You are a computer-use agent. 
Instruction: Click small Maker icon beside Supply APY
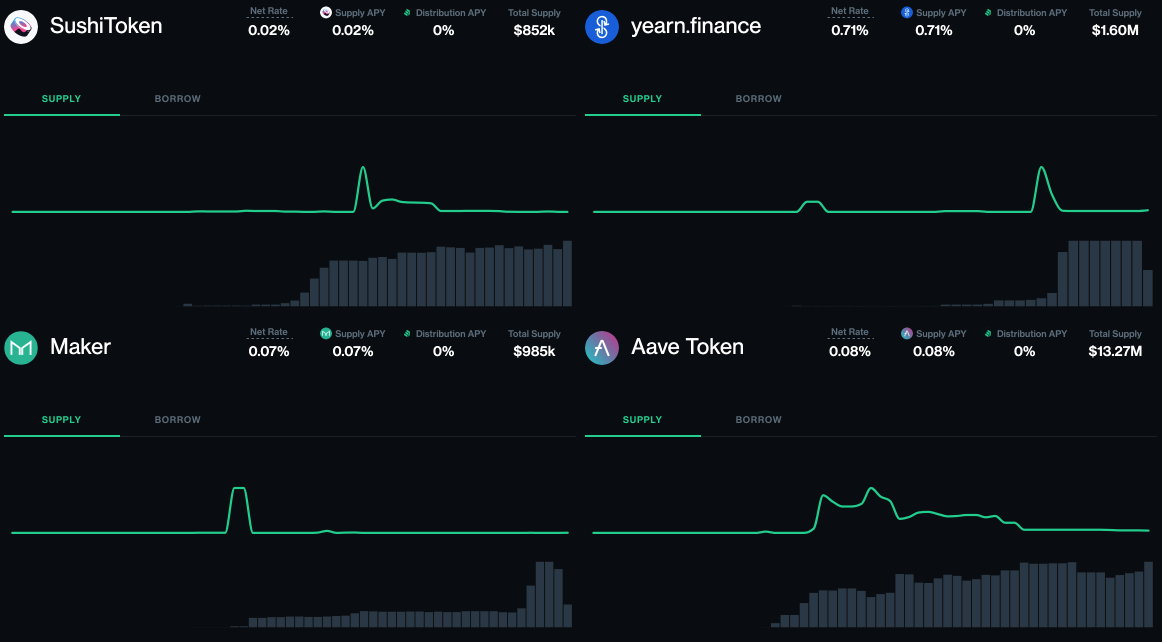pyautogui.click(x=325, y=334)
